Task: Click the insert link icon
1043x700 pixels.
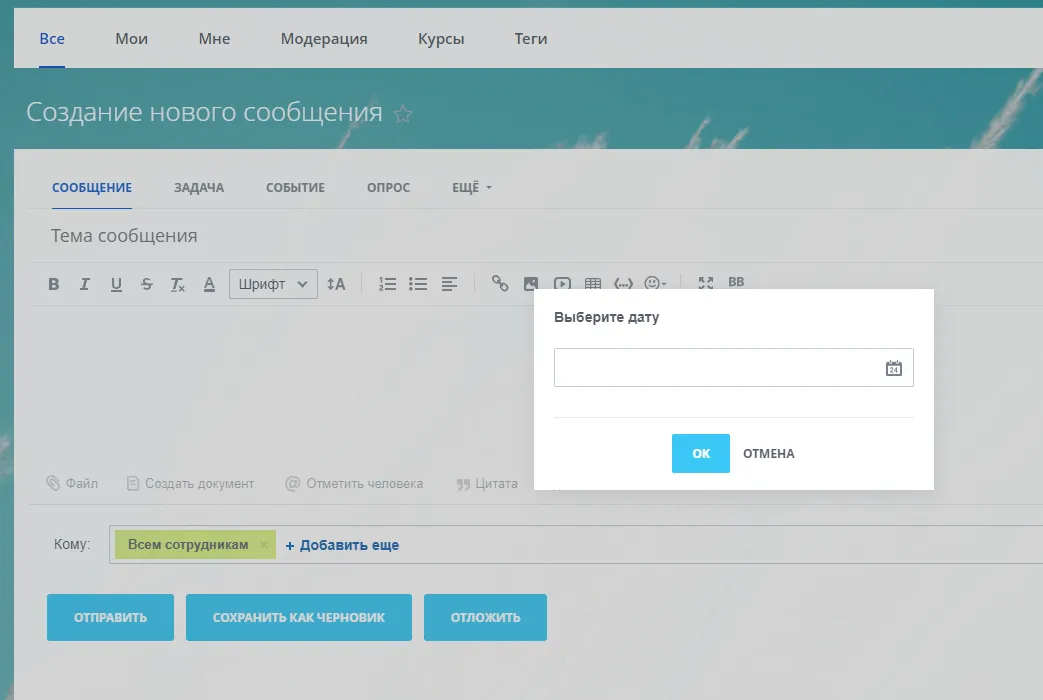Action: tap(500, 284)
